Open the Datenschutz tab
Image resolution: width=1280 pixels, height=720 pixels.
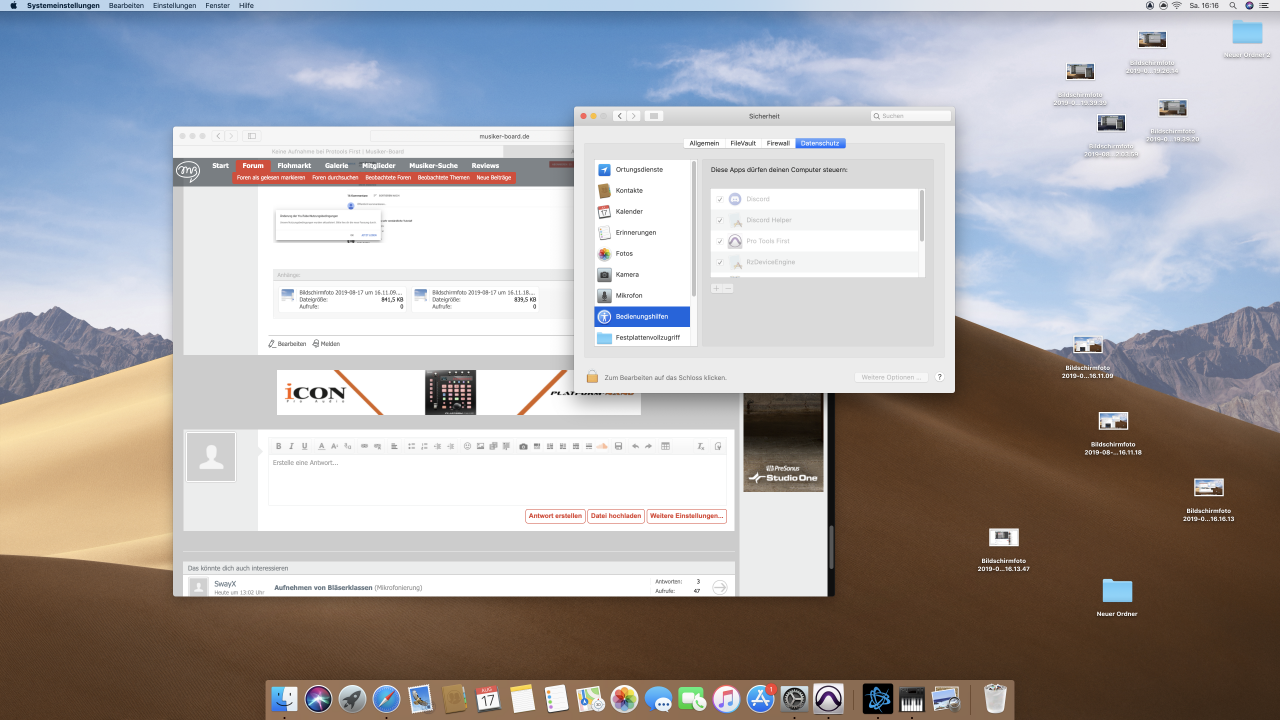820,144
